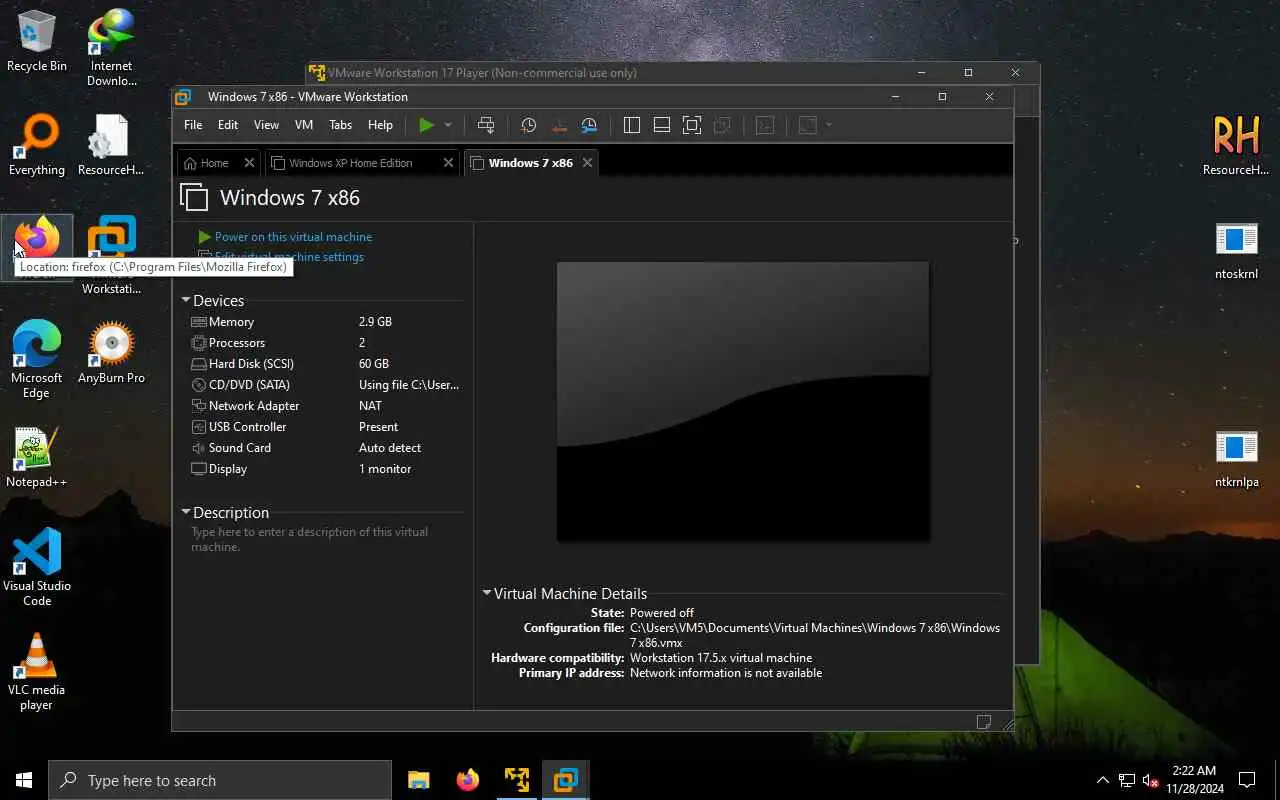Collapse the Virtual Machine Details section
This screenshot has height=800, width=1280.
click(487, 593)
